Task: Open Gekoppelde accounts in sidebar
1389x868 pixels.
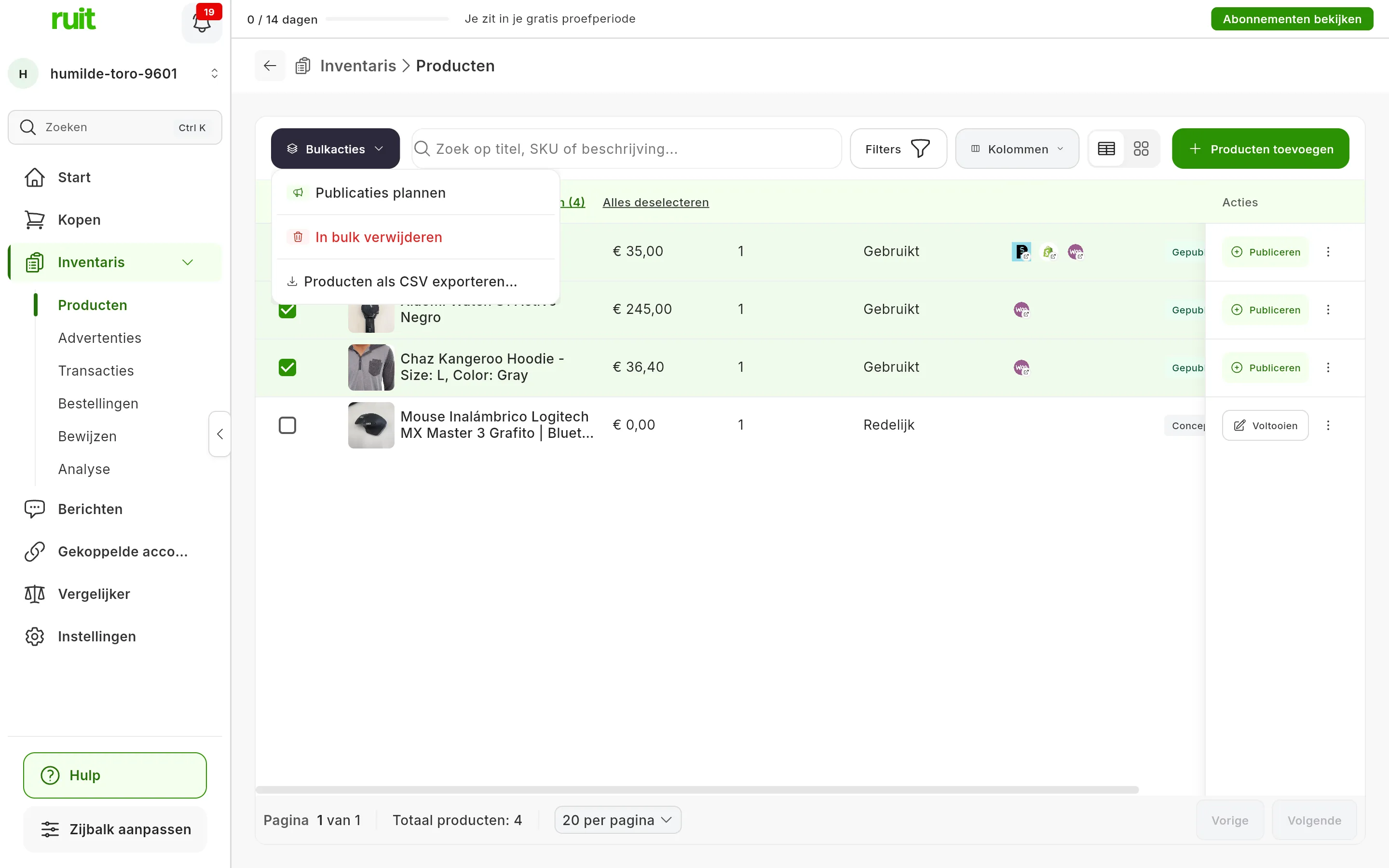Action: 115,552
